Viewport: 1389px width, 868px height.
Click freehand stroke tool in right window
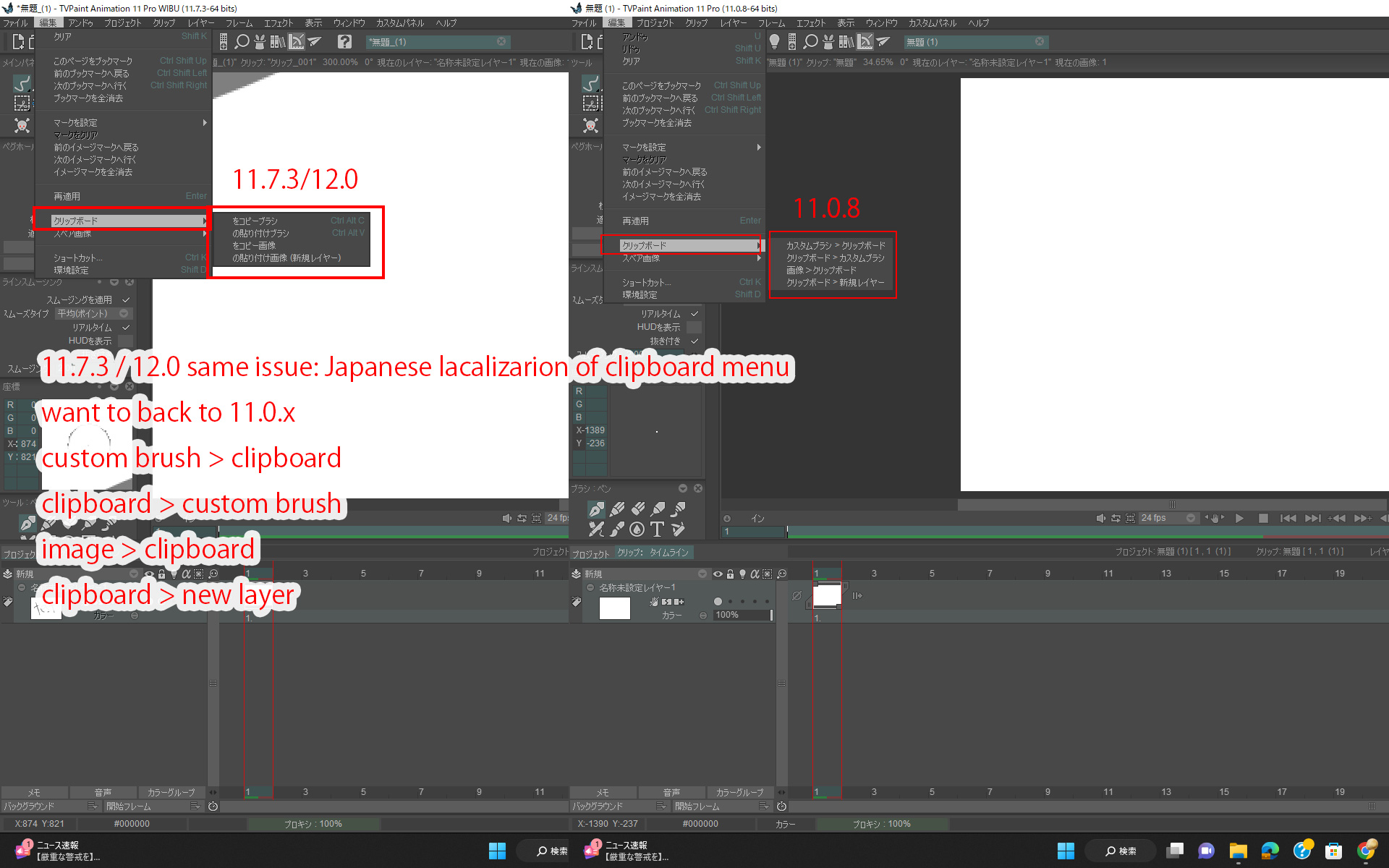(591, 83)
